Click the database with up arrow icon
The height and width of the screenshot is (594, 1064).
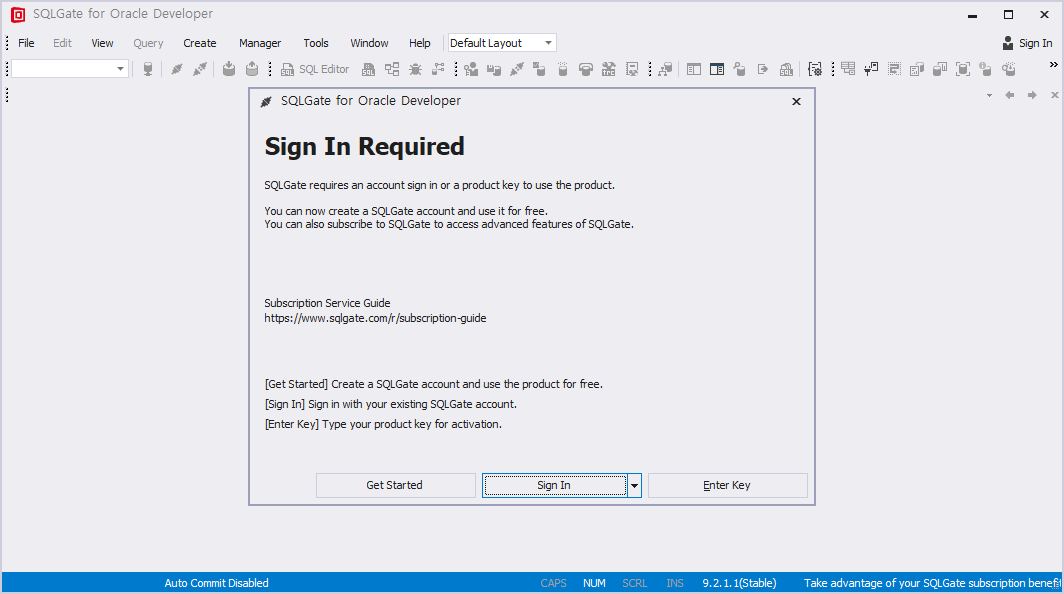[252, 69]
